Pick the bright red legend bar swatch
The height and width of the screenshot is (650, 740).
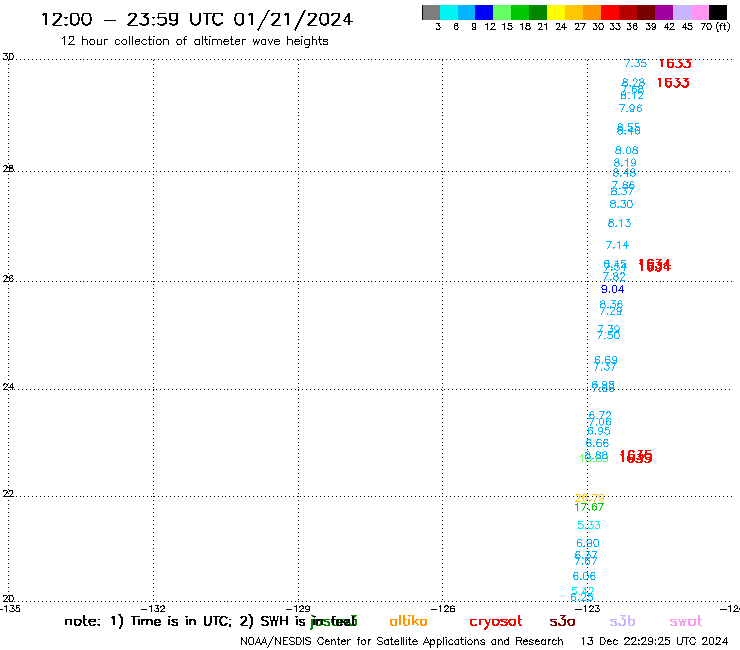610,13
